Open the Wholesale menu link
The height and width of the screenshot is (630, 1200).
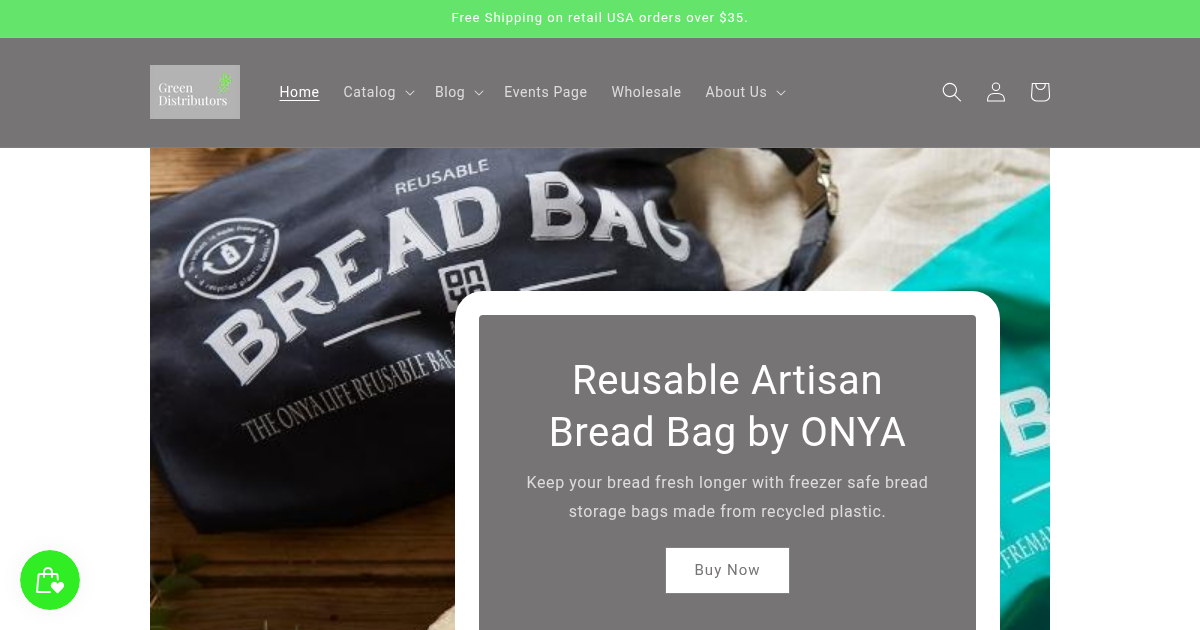click(646, 92)
